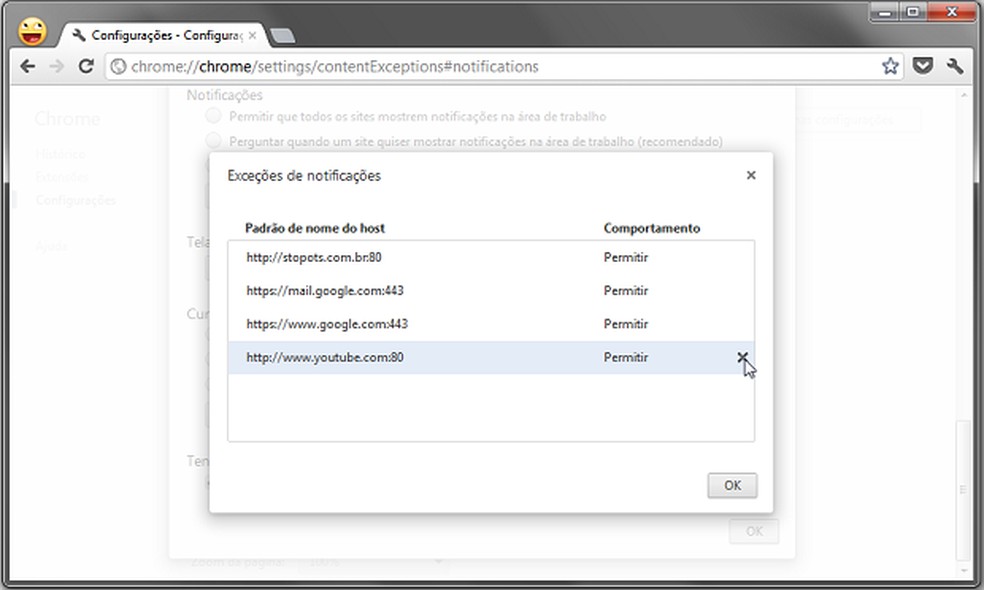Click the bookmarks icon beside the star

(x=923, y=65)
